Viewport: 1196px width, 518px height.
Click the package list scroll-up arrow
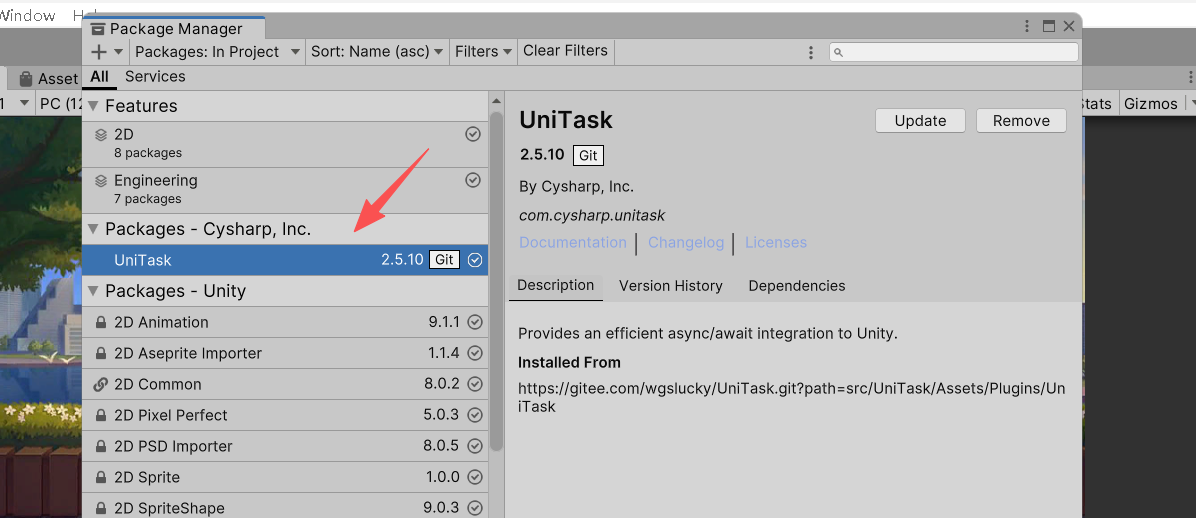[x=497, y=101]
